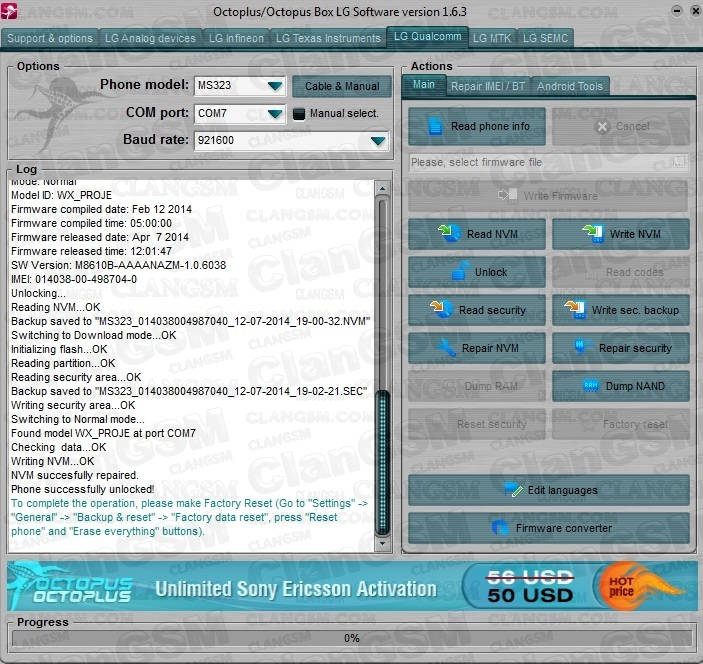Click log line 'SW Version: M8610B-AAAANAZM-1.0.6038'
703x664 pixels.
click(118, 265)
